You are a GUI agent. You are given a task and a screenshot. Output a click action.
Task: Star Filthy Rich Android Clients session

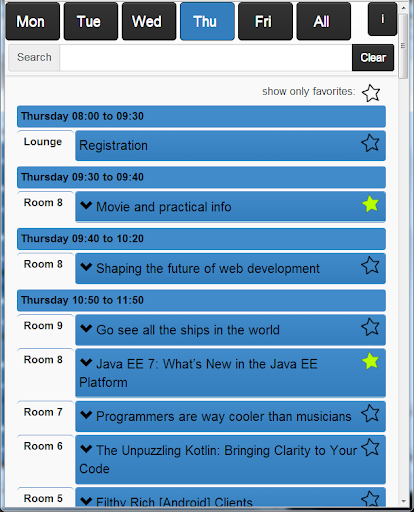370,499
